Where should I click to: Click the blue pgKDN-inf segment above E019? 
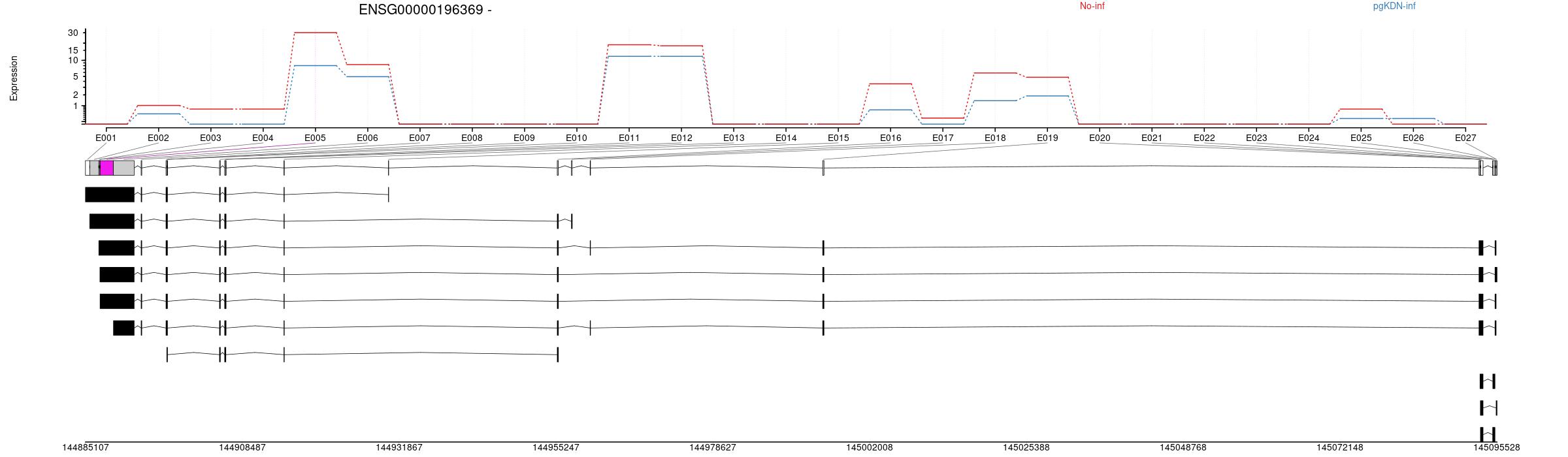point(1047,96)
